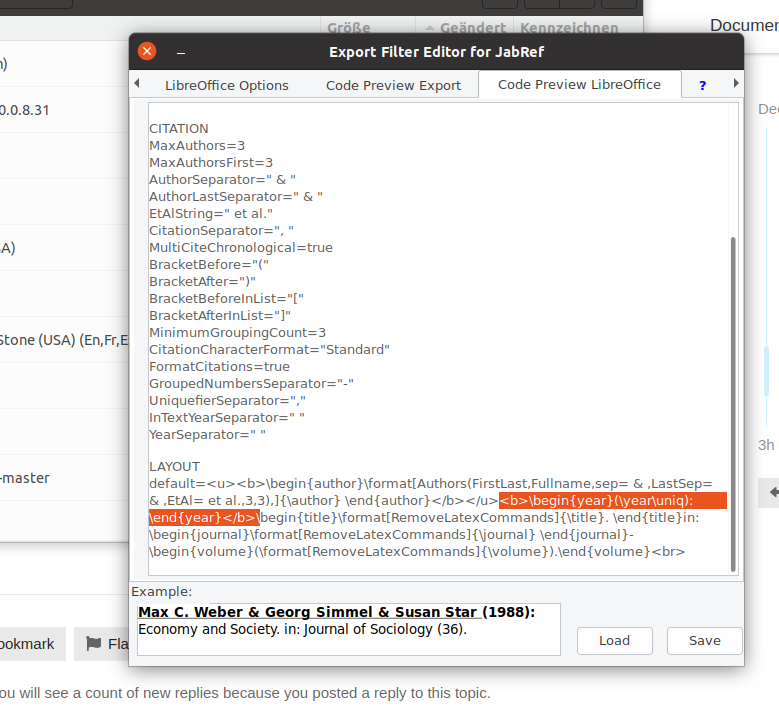779x708 pixels.
Task: Click the LAYOUT heading in code
Action: click(x=174, y=467)
